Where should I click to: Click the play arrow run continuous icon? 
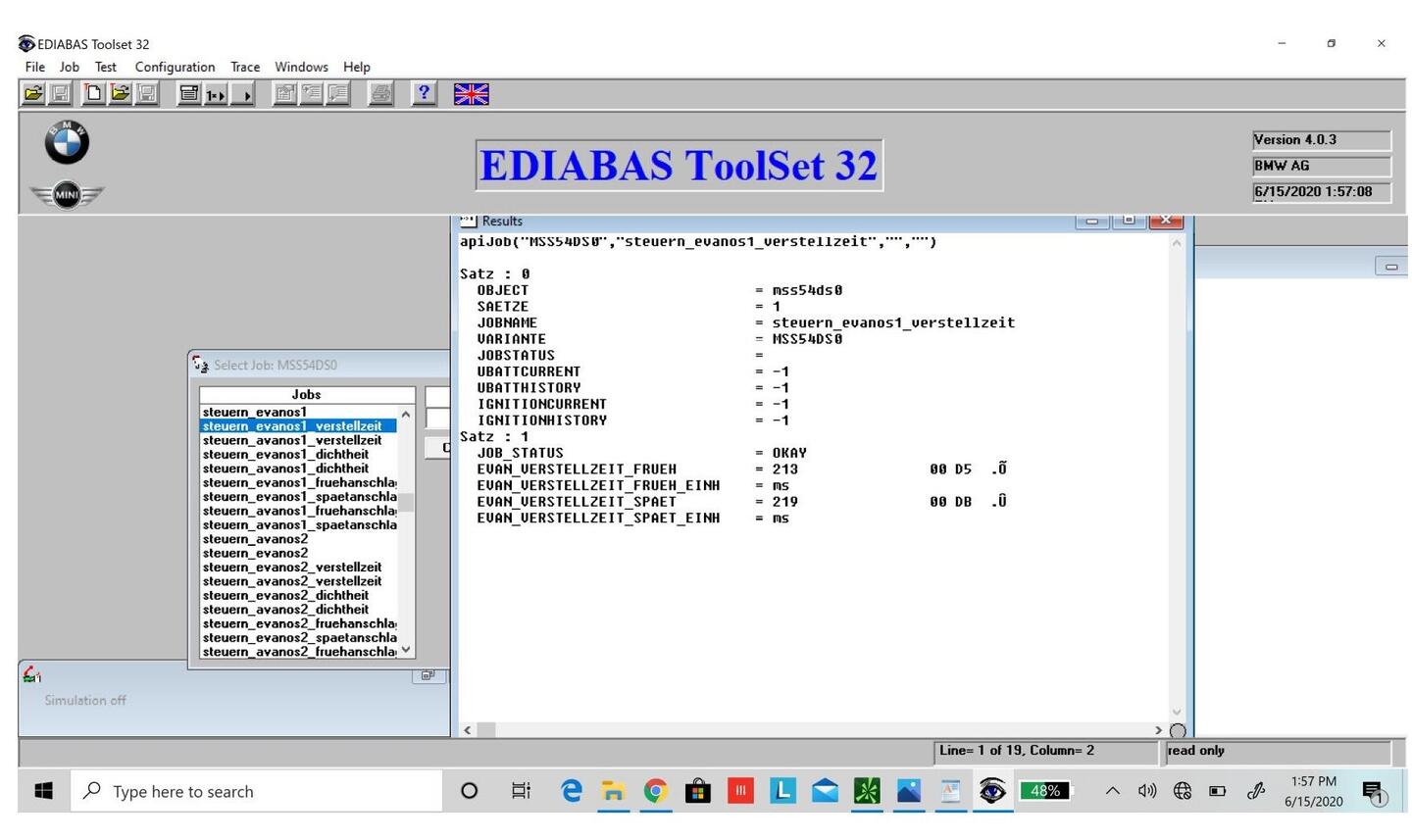click(243, 94)
